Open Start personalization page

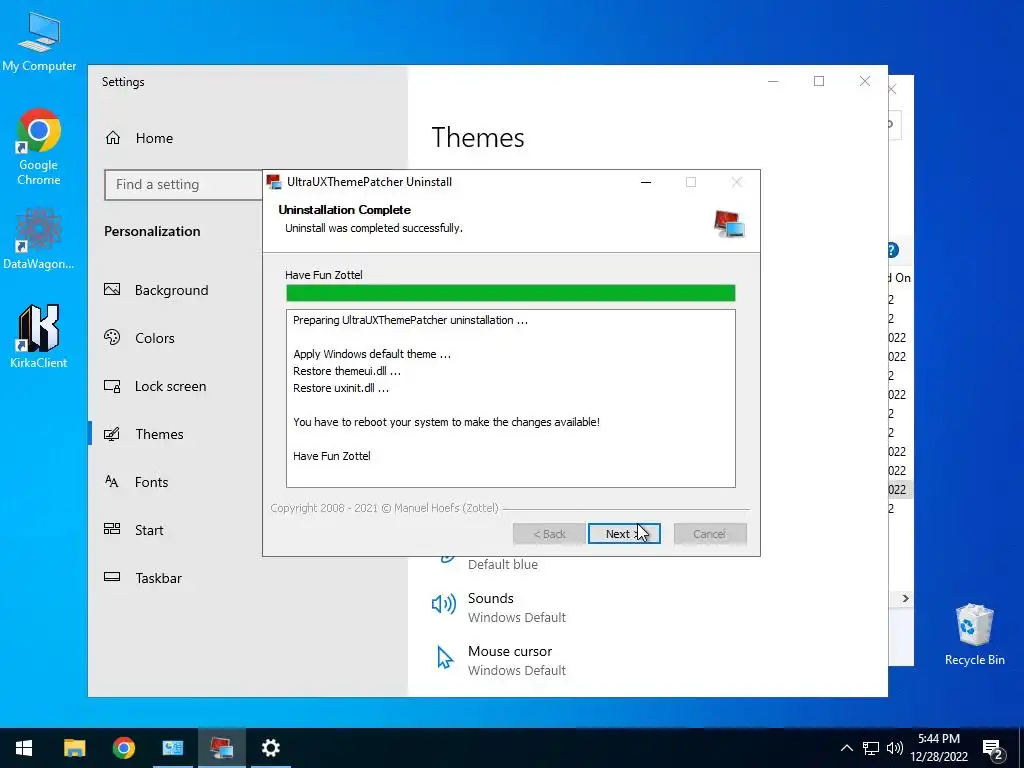tap(134, 530)
